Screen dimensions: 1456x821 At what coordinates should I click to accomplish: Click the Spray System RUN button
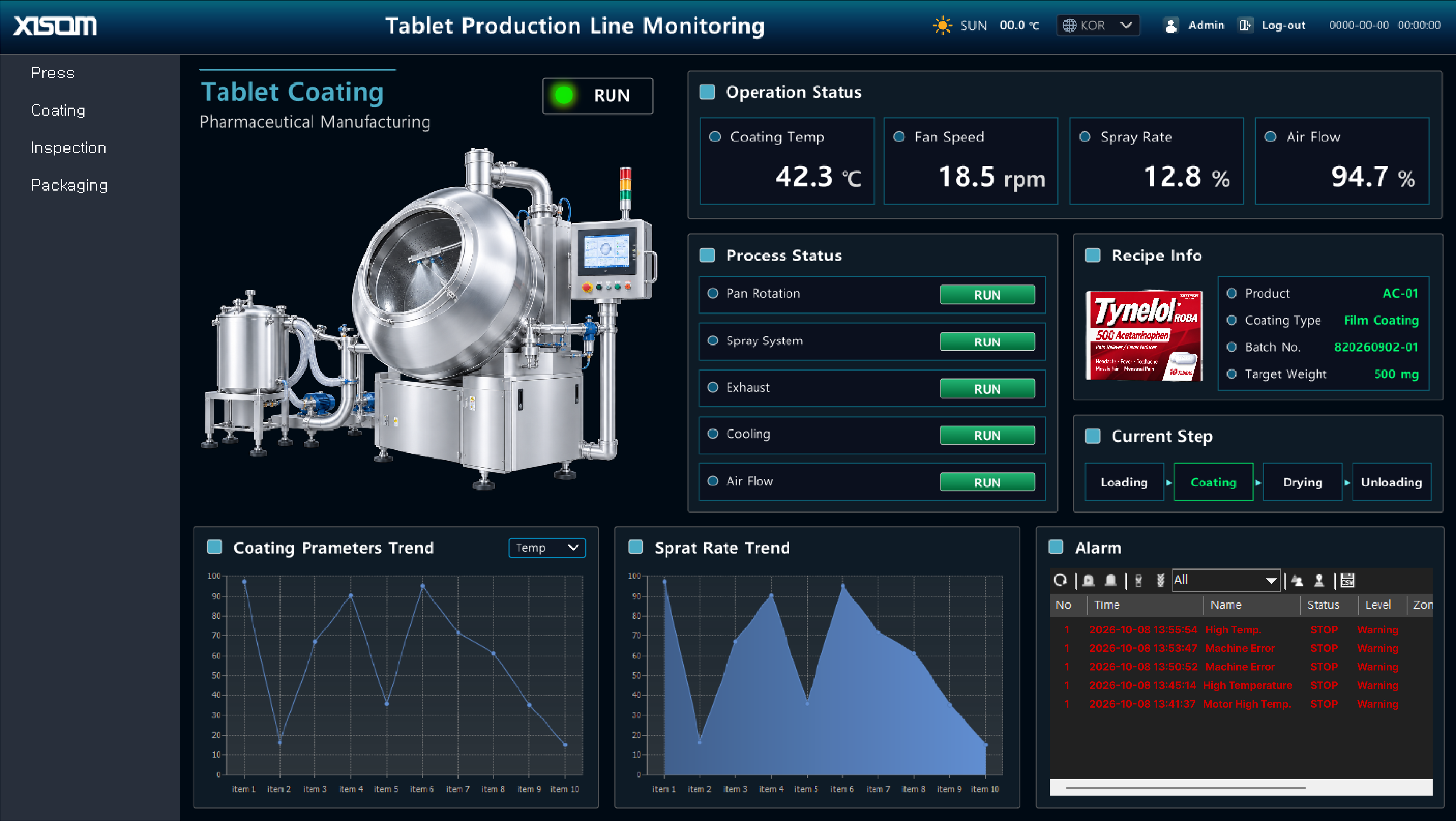point(987,341)
